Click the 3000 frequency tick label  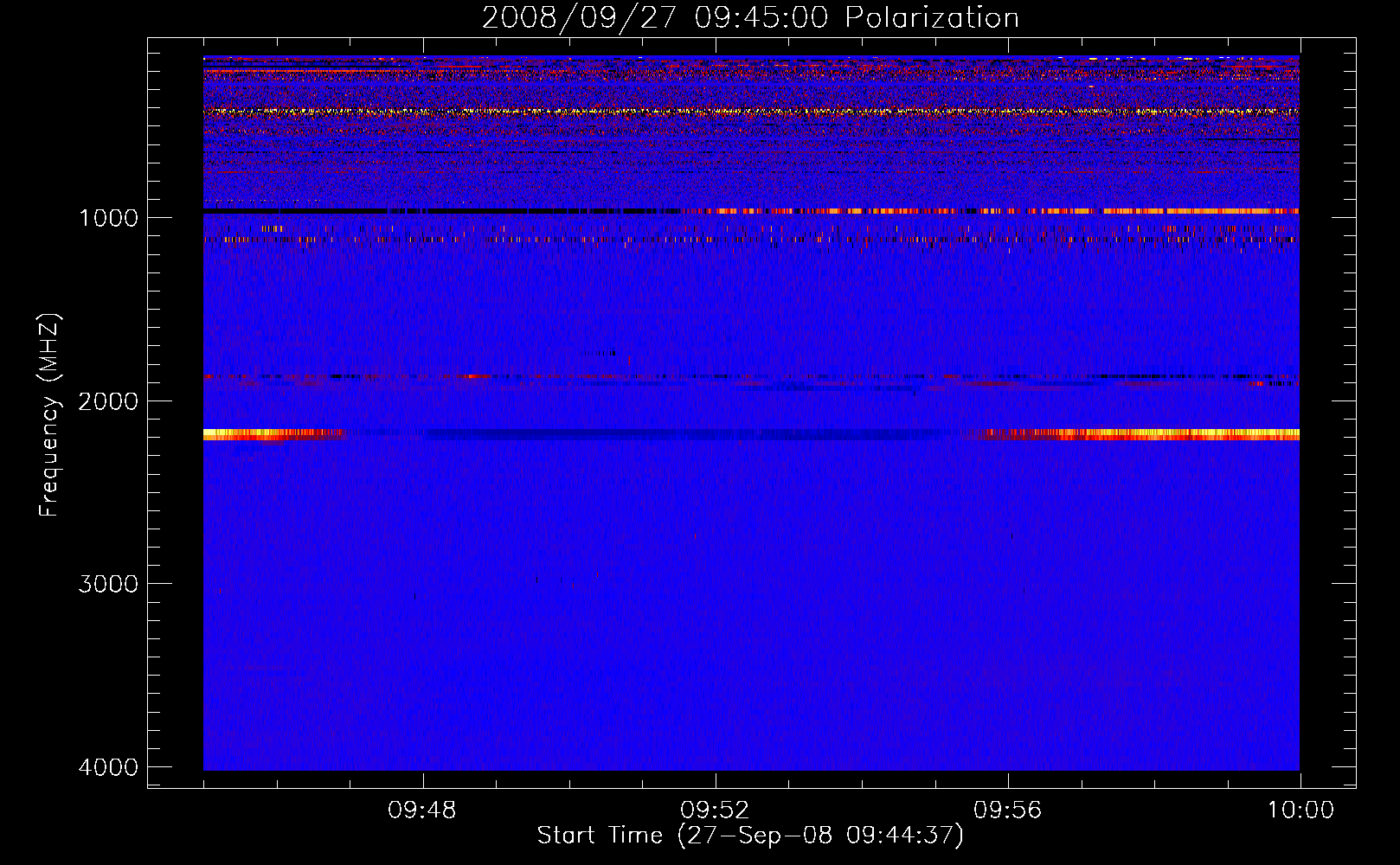click(108, 584)
